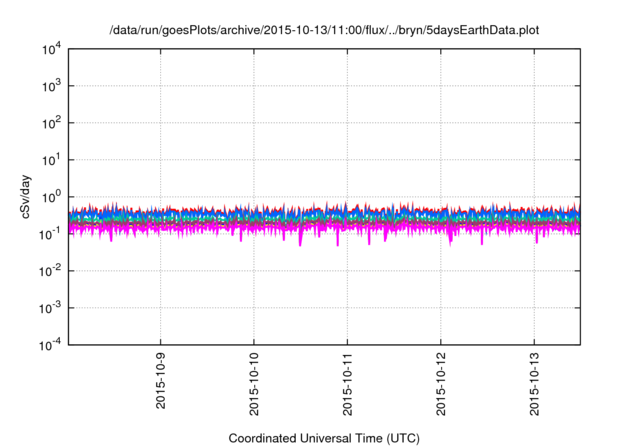Click the 10^-3 y-axis tick label
Image resolution: width=640 pixels, height=448 pixels.
50,308
